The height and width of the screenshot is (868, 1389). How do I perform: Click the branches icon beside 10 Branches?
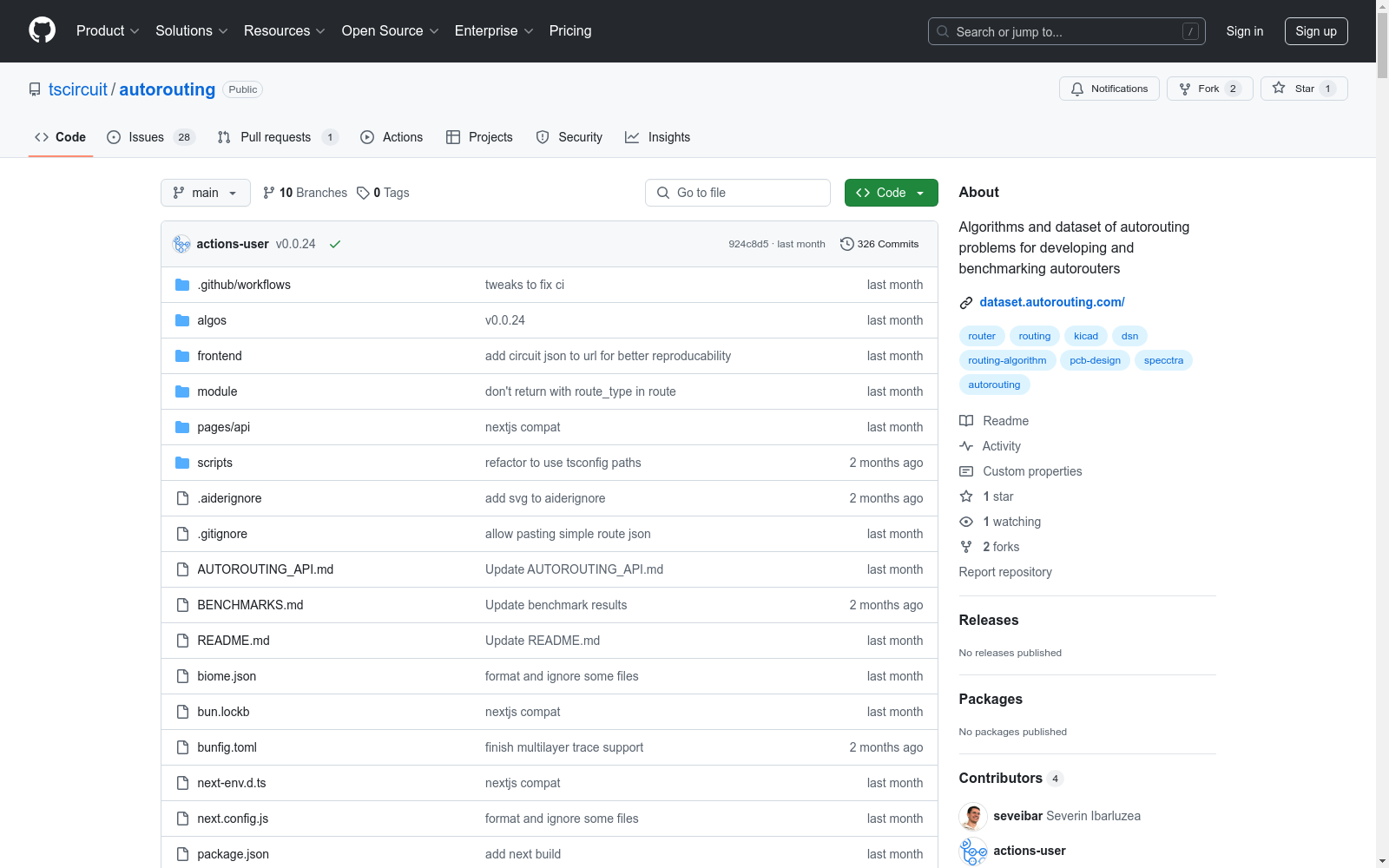269,193
